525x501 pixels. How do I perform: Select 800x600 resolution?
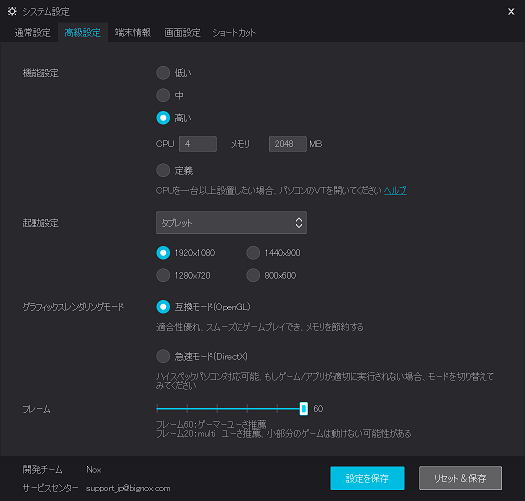253,276
